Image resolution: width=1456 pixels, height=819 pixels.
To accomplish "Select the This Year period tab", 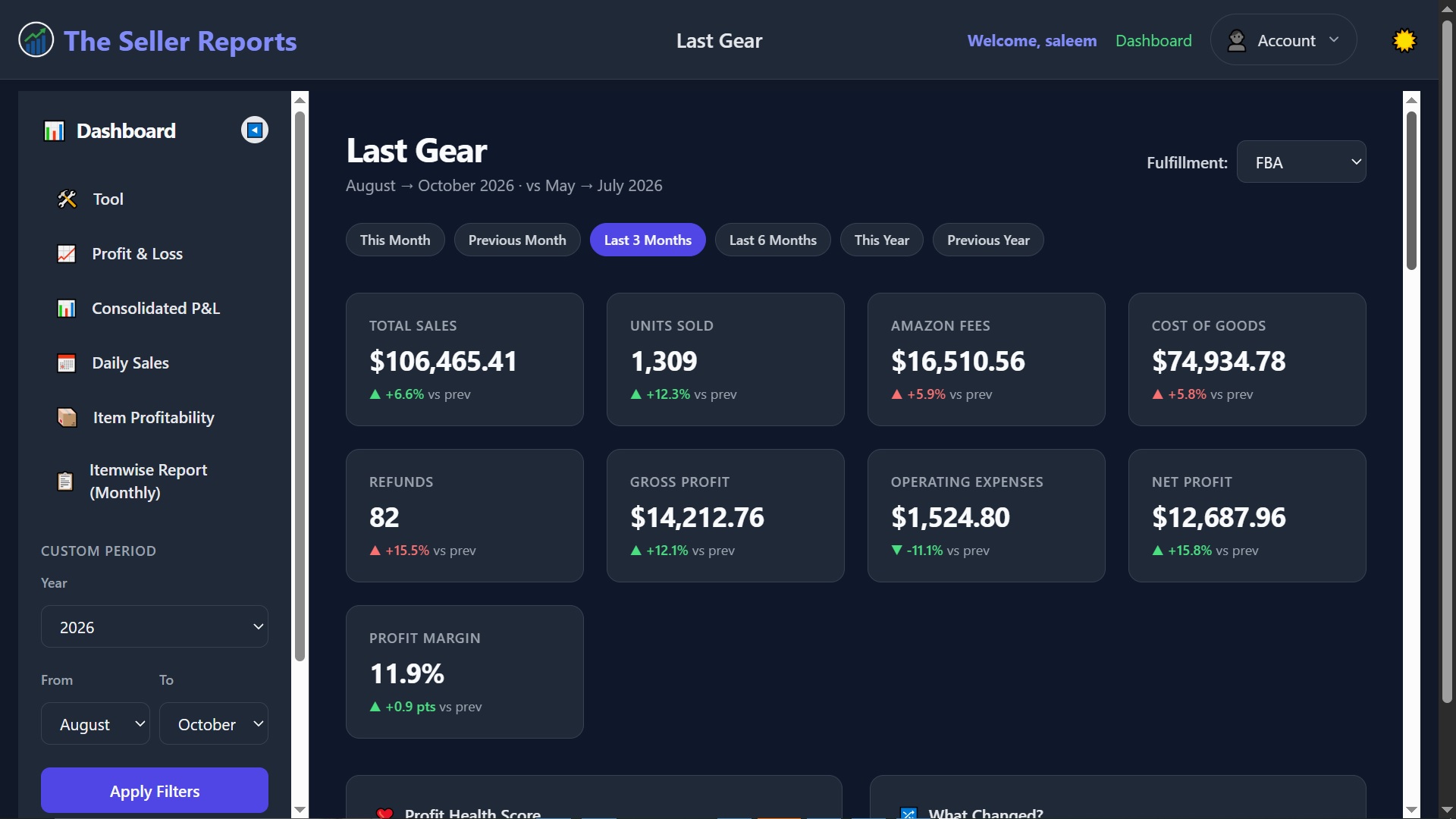I will 881,240.
